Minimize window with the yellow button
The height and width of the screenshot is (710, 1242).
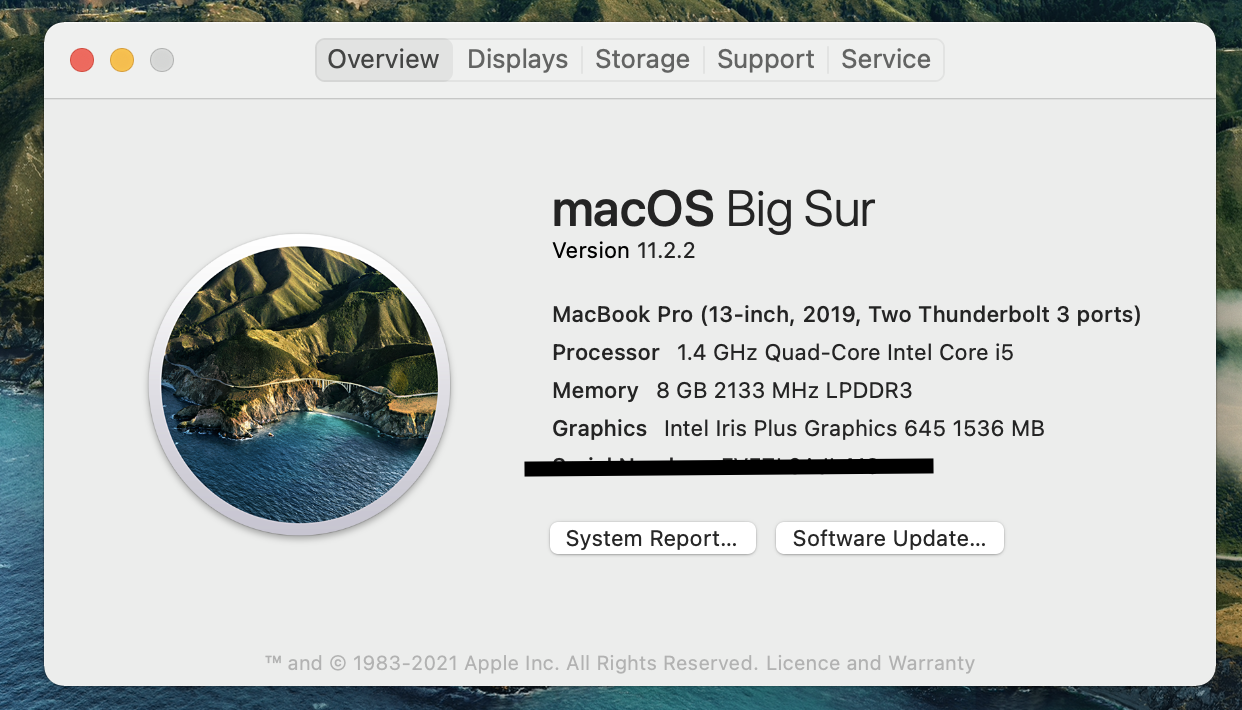[122, 60]
